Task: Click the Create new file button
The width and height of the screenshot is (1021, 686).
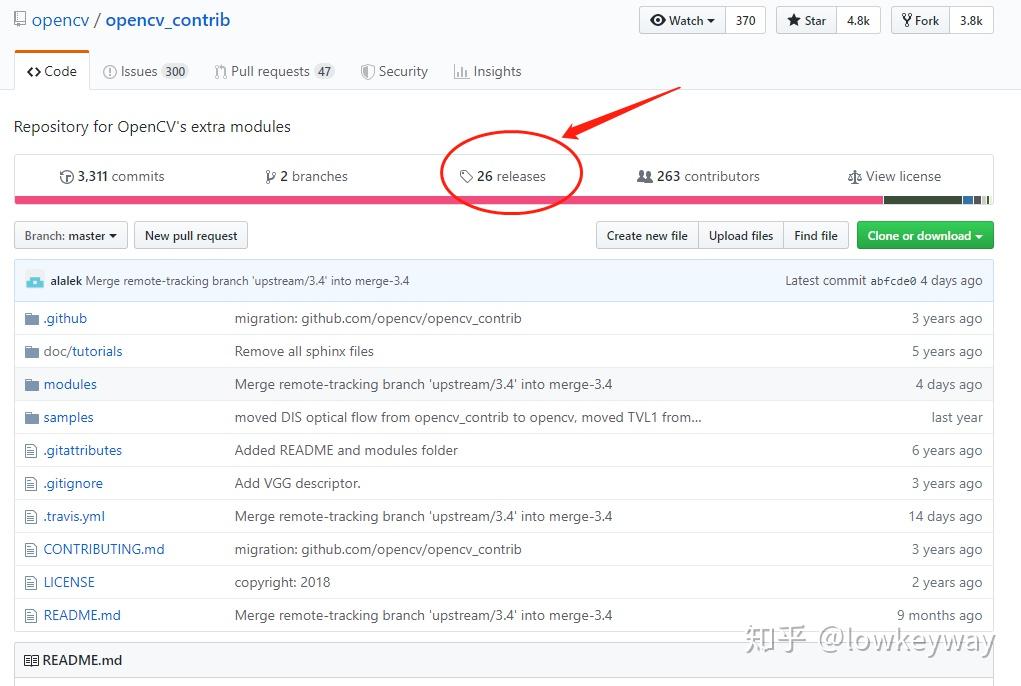Action: [x=647, y=235]
